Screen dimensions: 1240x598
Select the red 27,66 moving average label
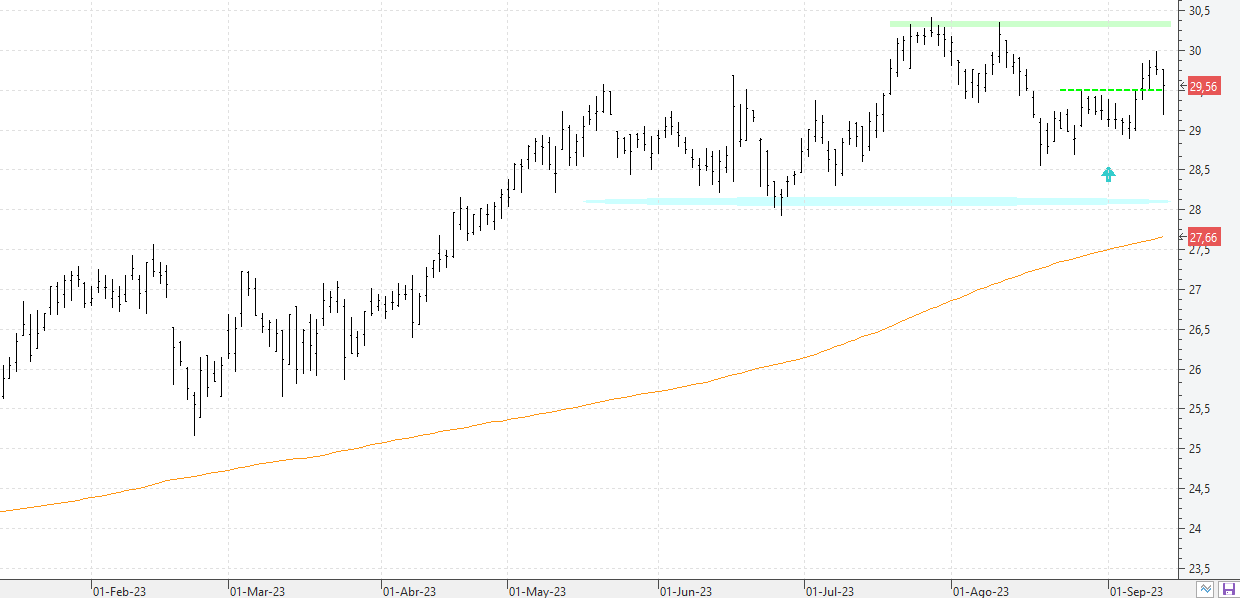(x=1203, y=237)
